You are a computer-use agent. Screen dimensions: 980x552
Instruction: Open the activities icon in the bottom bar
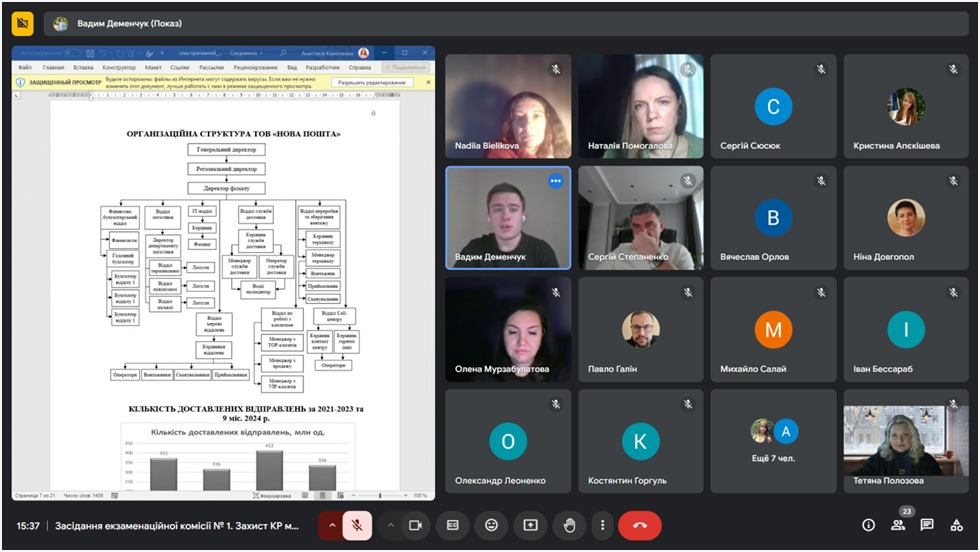[957, 525]
